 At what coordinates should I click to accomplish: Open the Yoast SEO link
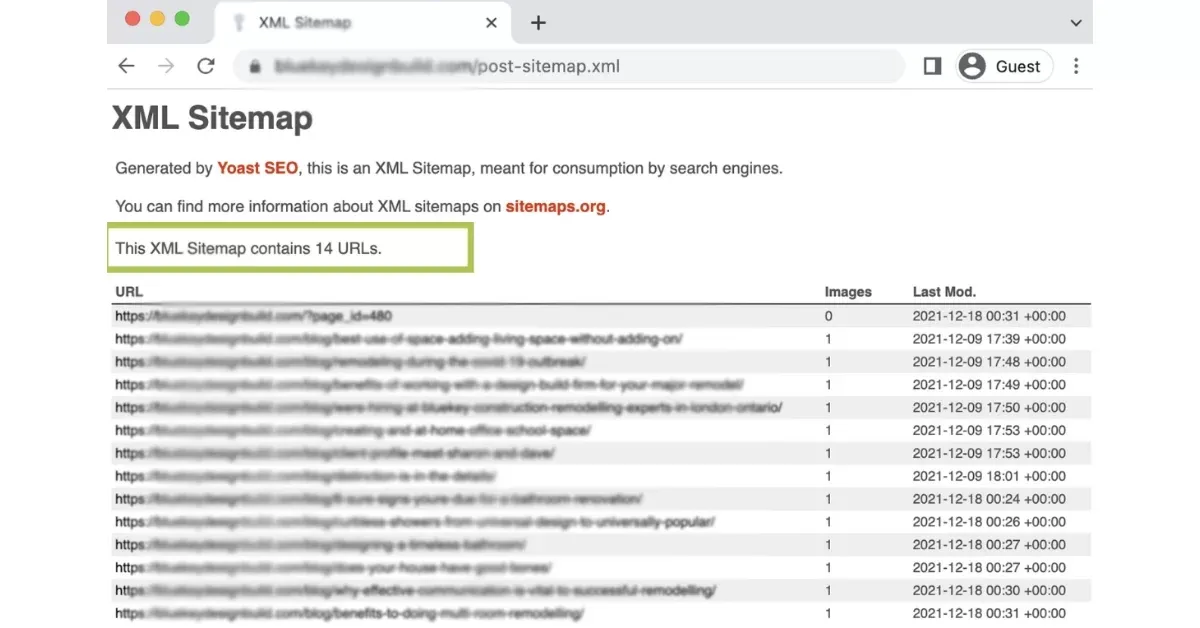[x=257, y=168]
